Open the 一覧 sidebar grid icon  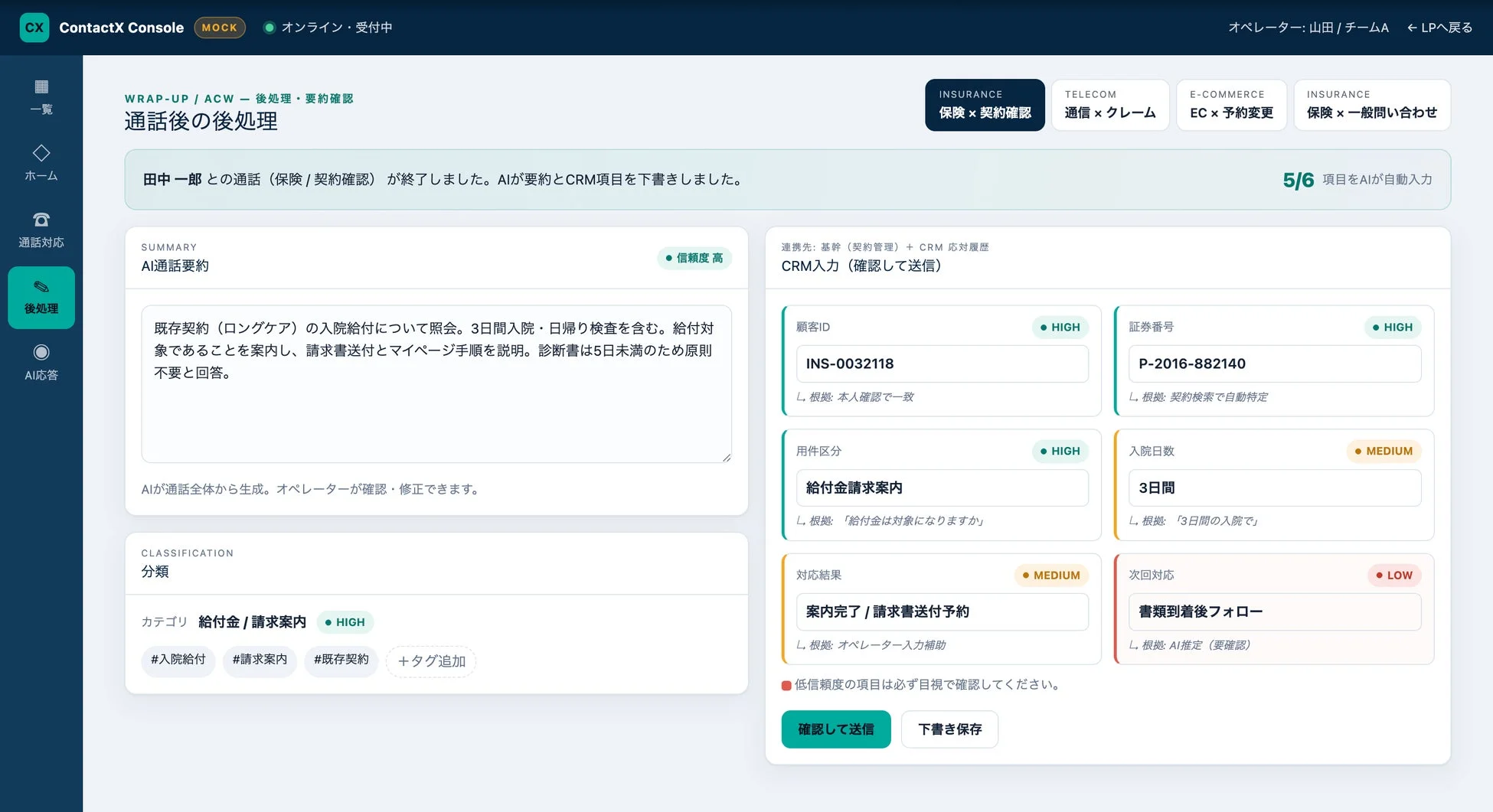pyautogui.click(x=41, y=86)
